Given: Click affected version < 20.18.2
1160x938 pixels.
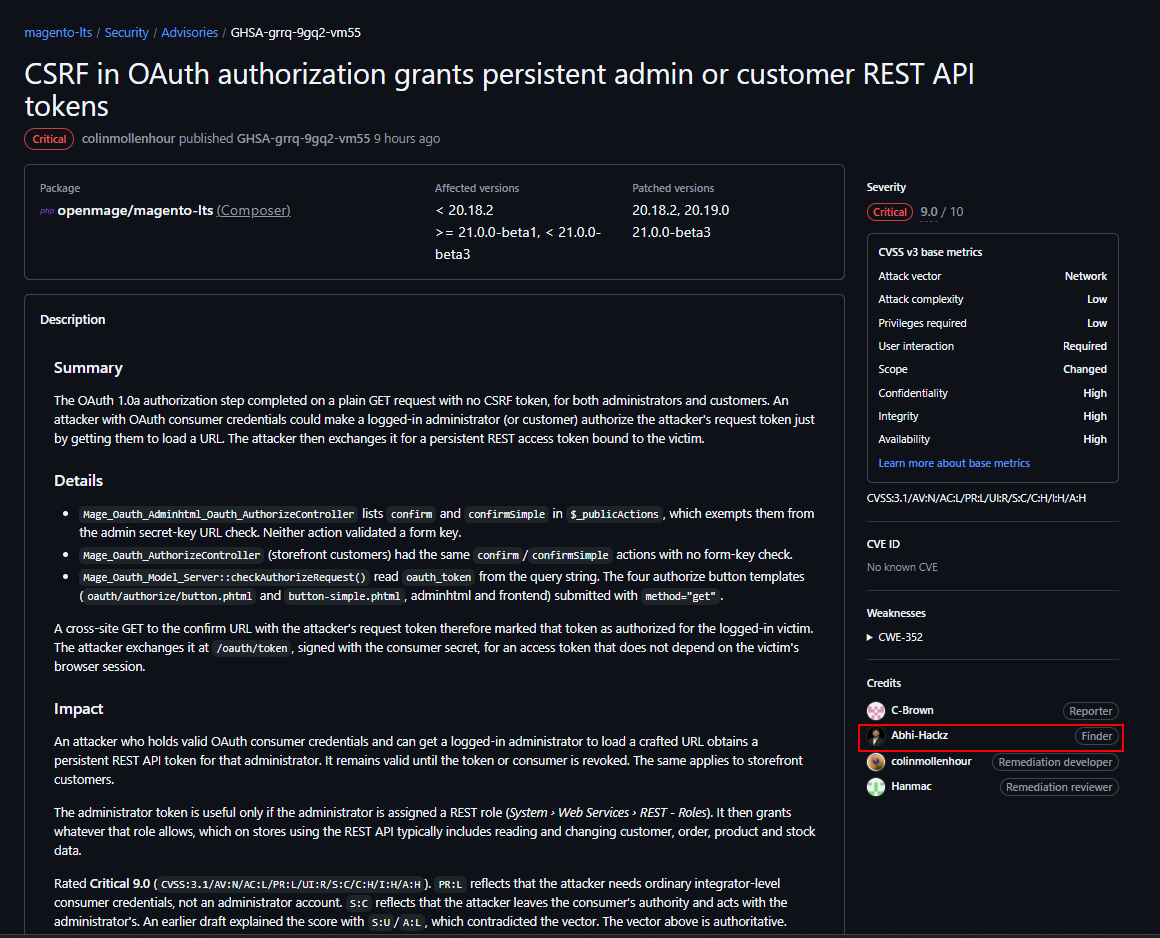Looking at the screenshot, I should click(465, 210).
